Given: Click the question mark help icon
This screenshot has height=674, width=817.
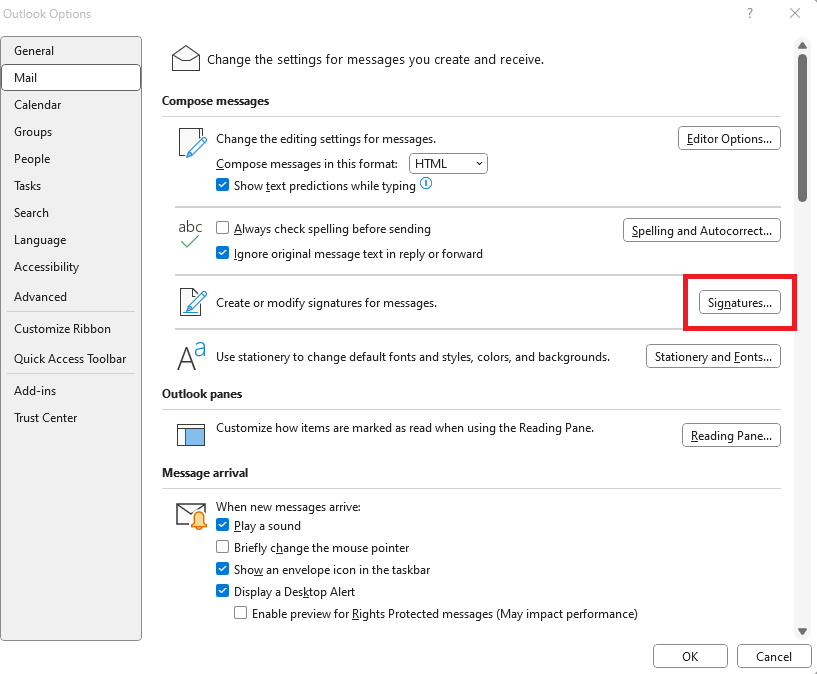Looking at the screenshot, I should 750,13.
